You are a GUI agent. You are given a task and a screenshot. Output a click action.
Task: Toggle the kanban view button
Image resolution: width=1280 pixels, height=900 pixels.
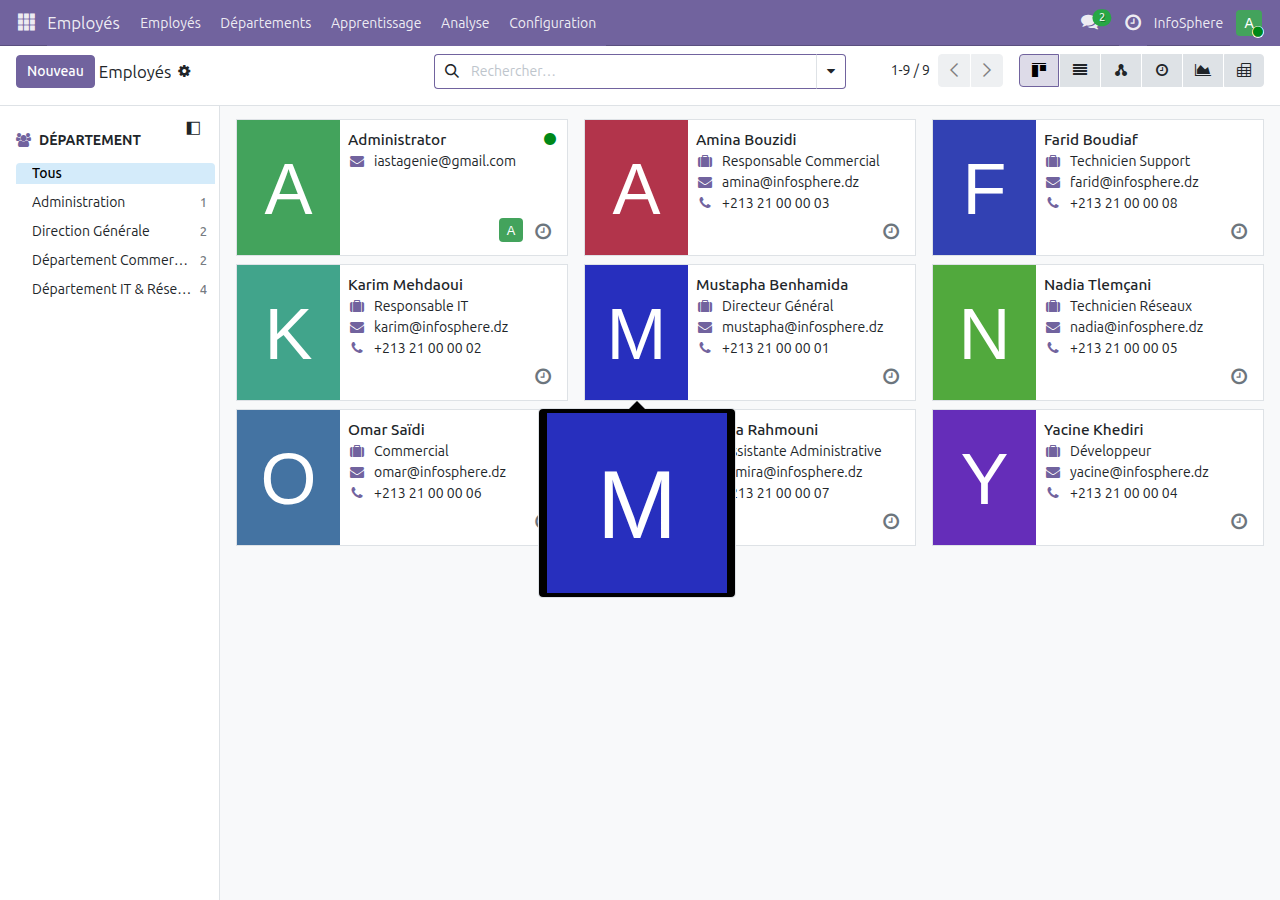(x=1038, y=70)
